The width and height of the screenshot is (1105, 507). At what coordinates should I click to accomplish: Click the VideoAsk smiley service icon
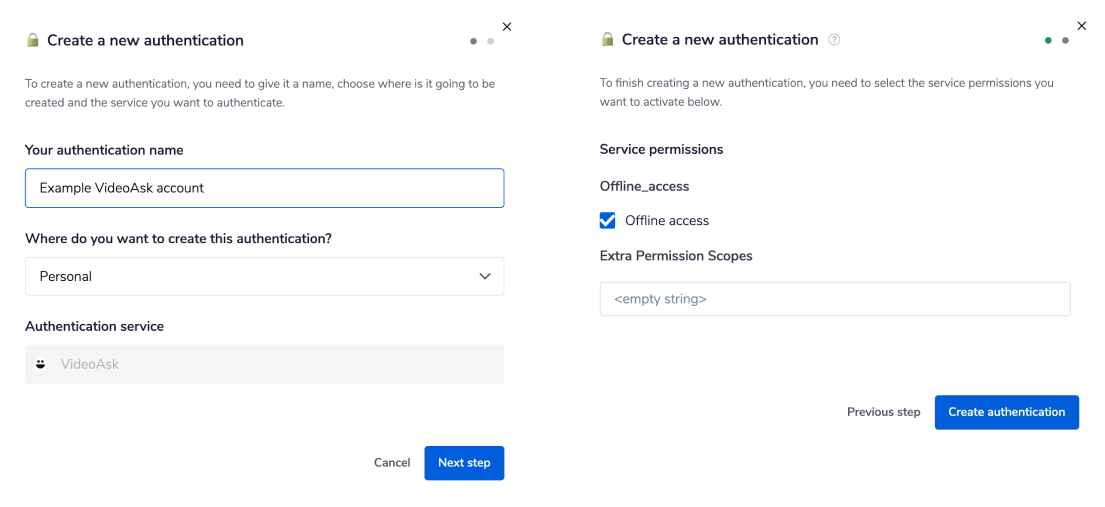pyautogui.click(x=41, y=364)
